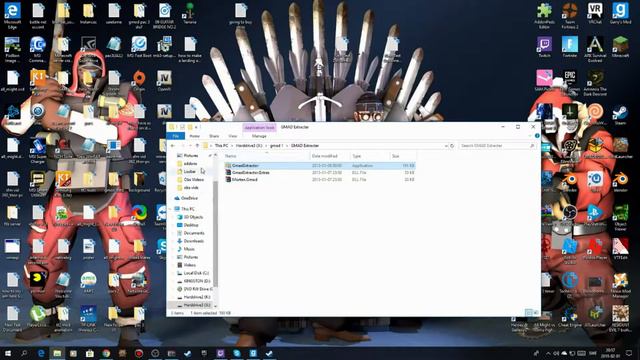Open the Home ribbon tab

pyautogui.click(x=195, y=136)
